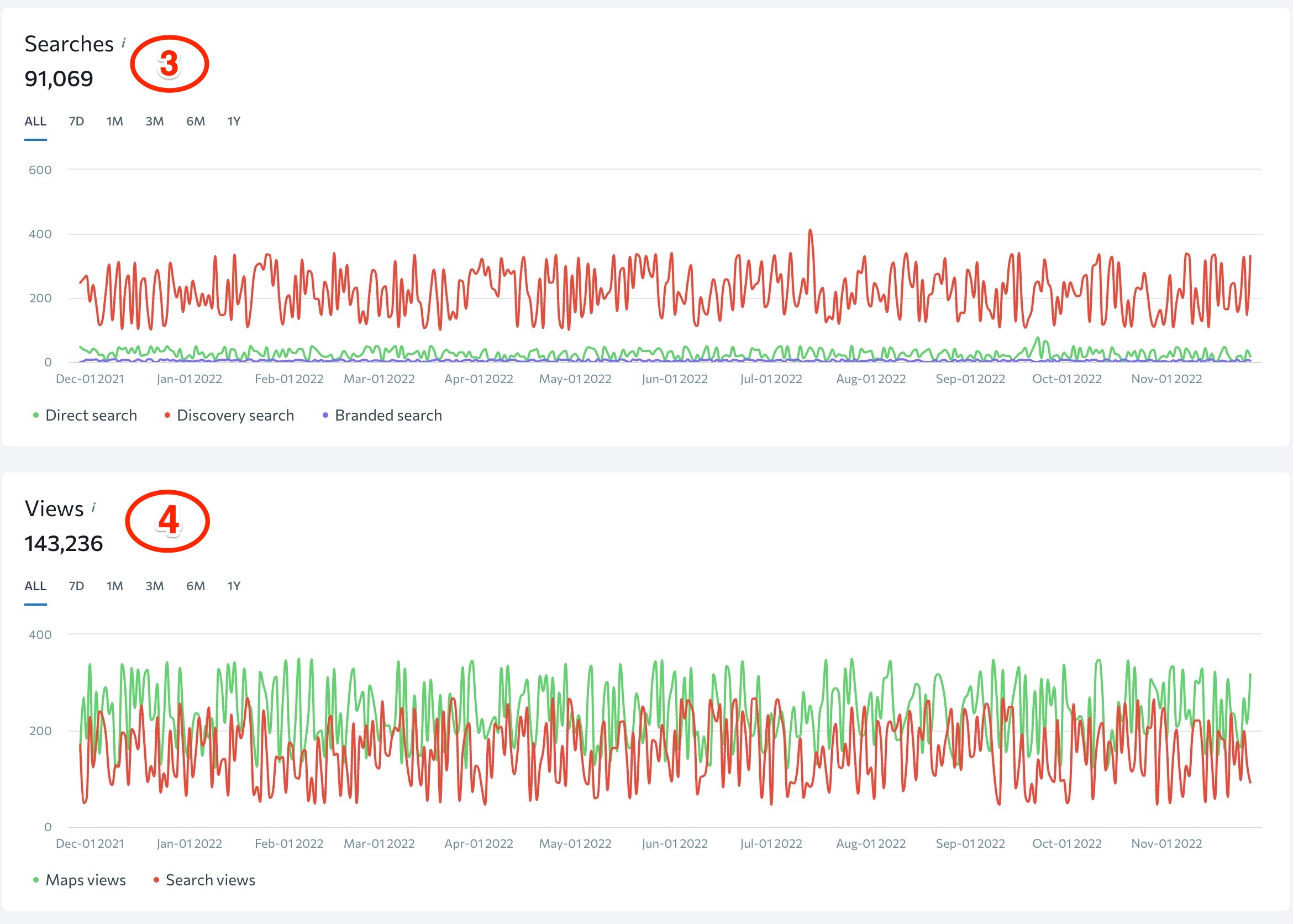
Task: Open the 6M tab in Views chart
Action: pos(195,586)
